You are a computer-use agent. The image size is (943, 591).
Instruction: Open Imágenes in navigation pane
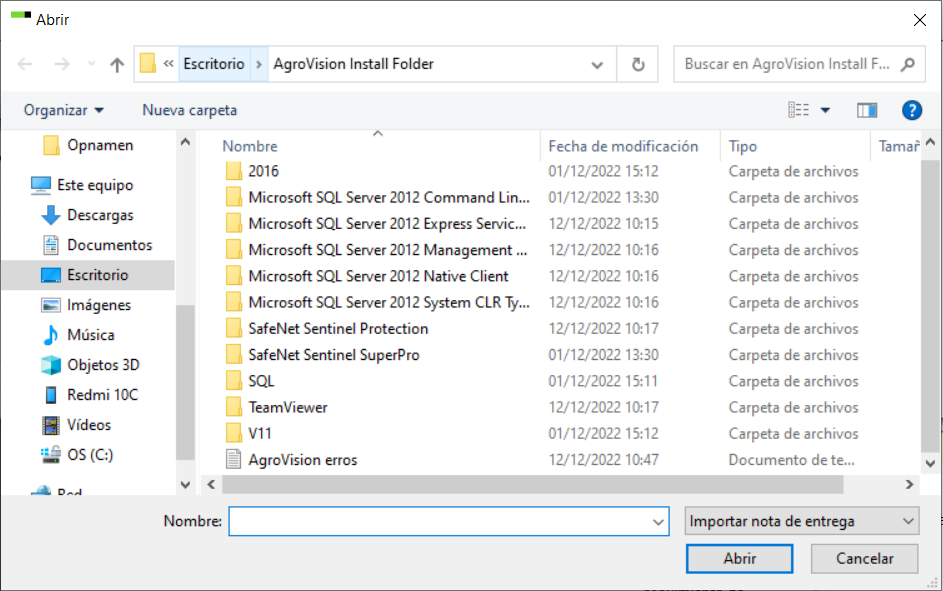tap(86, 305)
